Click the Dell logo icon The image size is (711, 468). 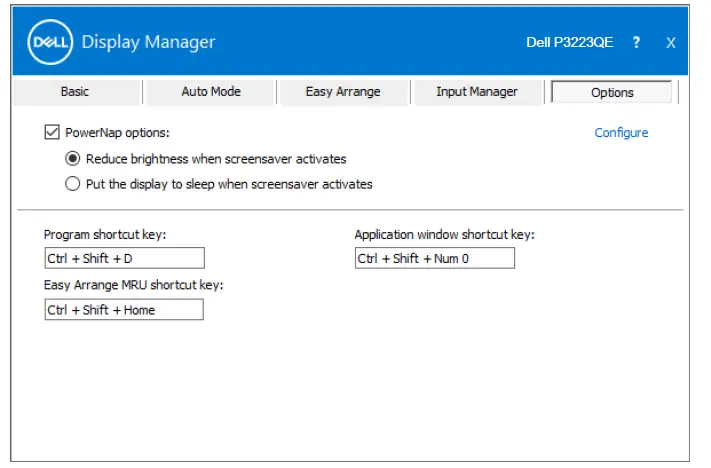(x=50, y=42)
